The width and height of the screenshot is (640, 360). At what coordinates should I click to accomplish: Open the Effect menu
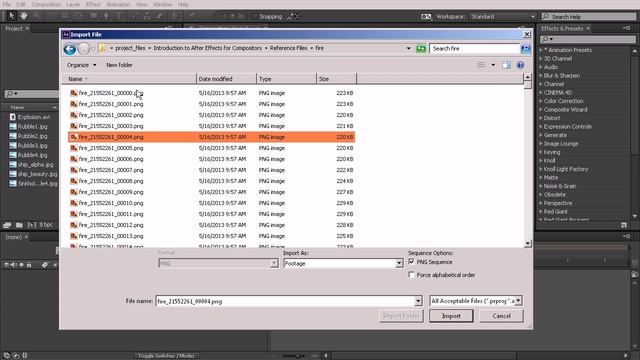coord(93,4)
